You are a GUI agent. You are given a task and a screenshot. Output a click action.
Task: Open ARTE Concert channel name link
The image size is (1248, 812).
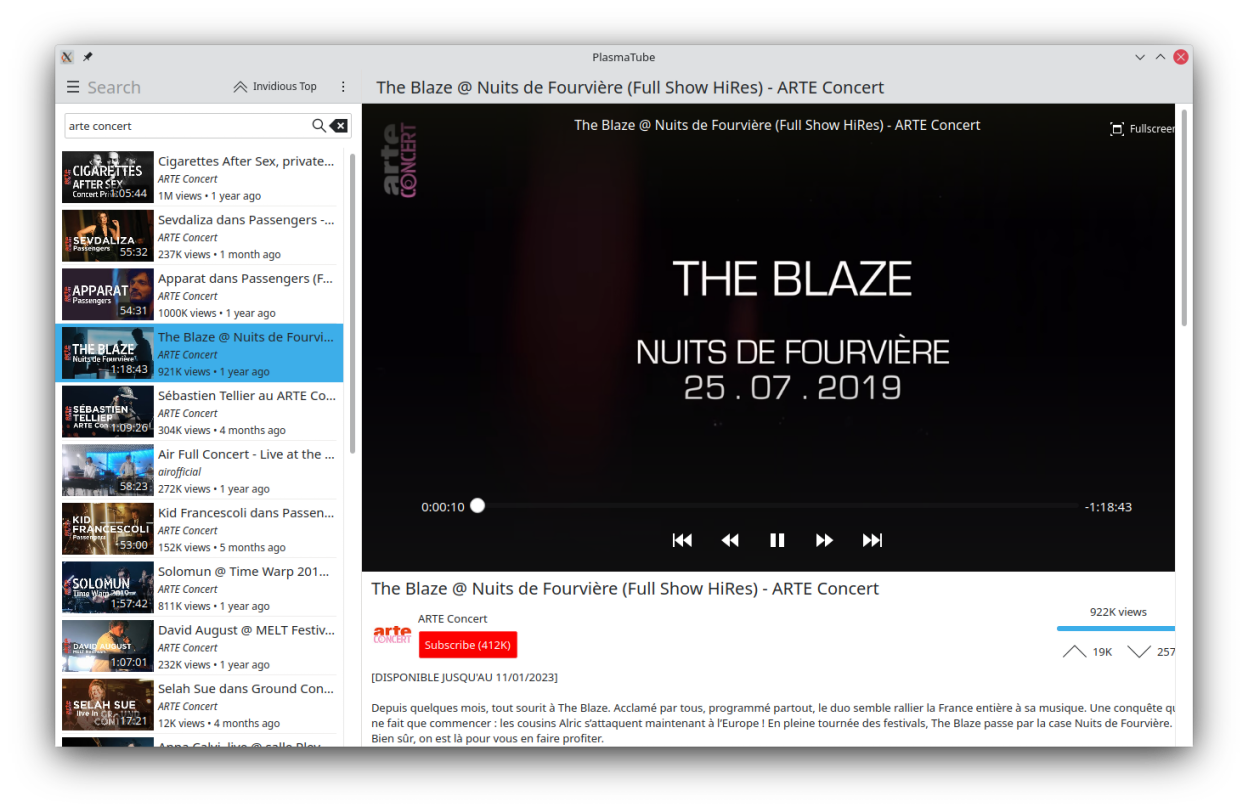[x=452, y=619]
